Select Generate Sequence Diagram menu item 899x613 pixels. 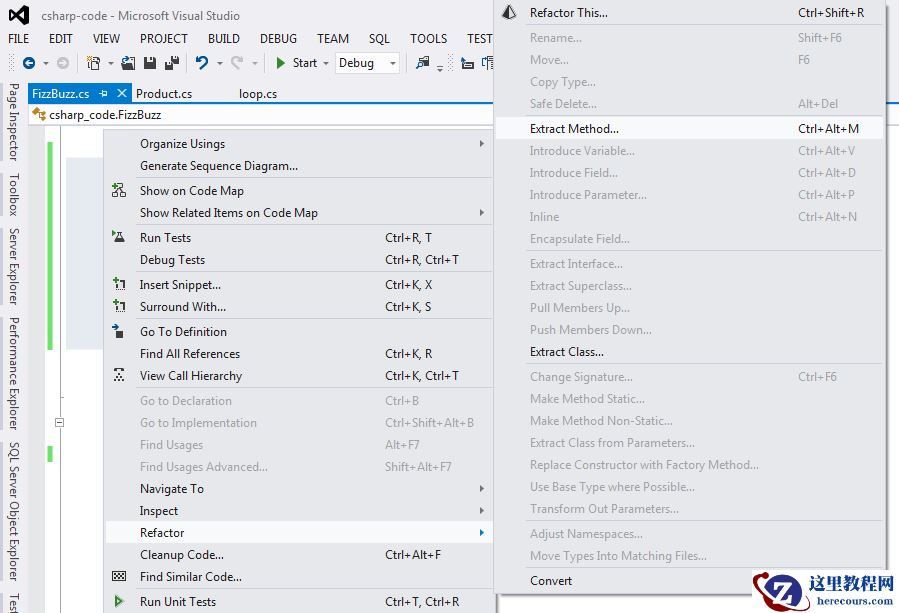[299, 166]
